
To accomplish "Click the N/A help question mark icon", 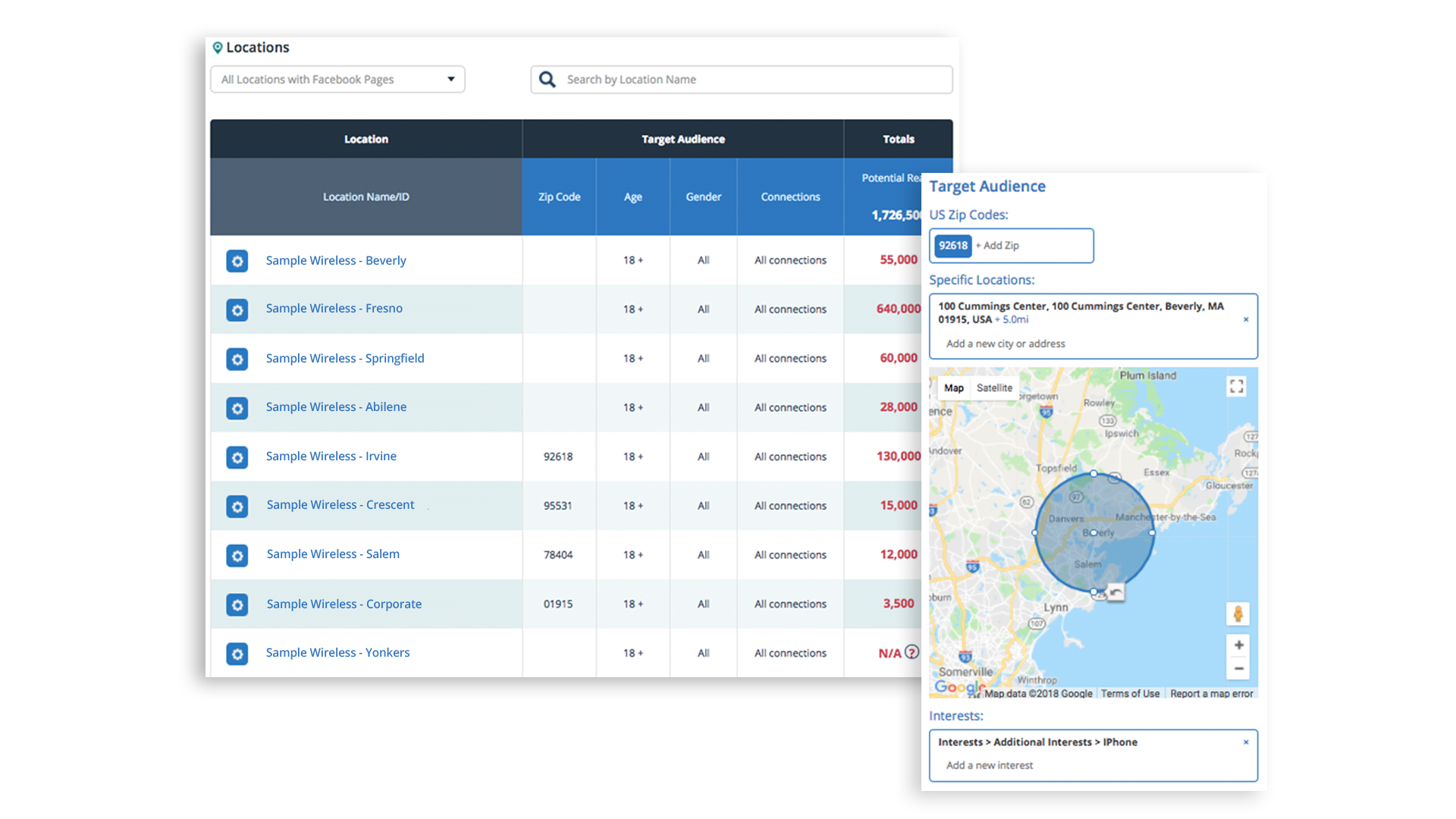I will (x=912, y=651).
